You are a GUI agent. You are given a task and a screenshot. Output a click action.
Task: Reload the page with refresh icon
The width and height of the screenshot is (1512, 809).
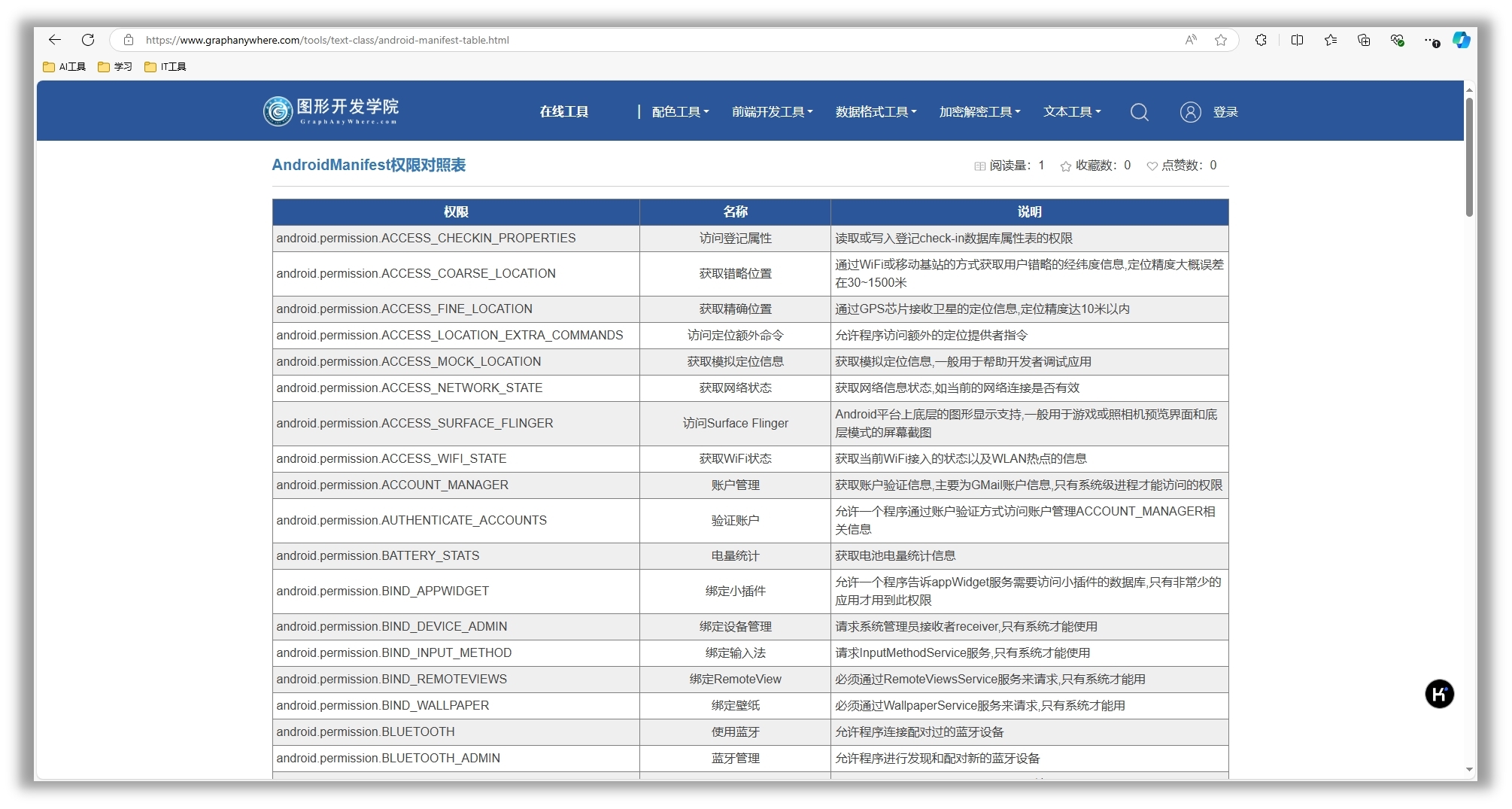[88, 40]
